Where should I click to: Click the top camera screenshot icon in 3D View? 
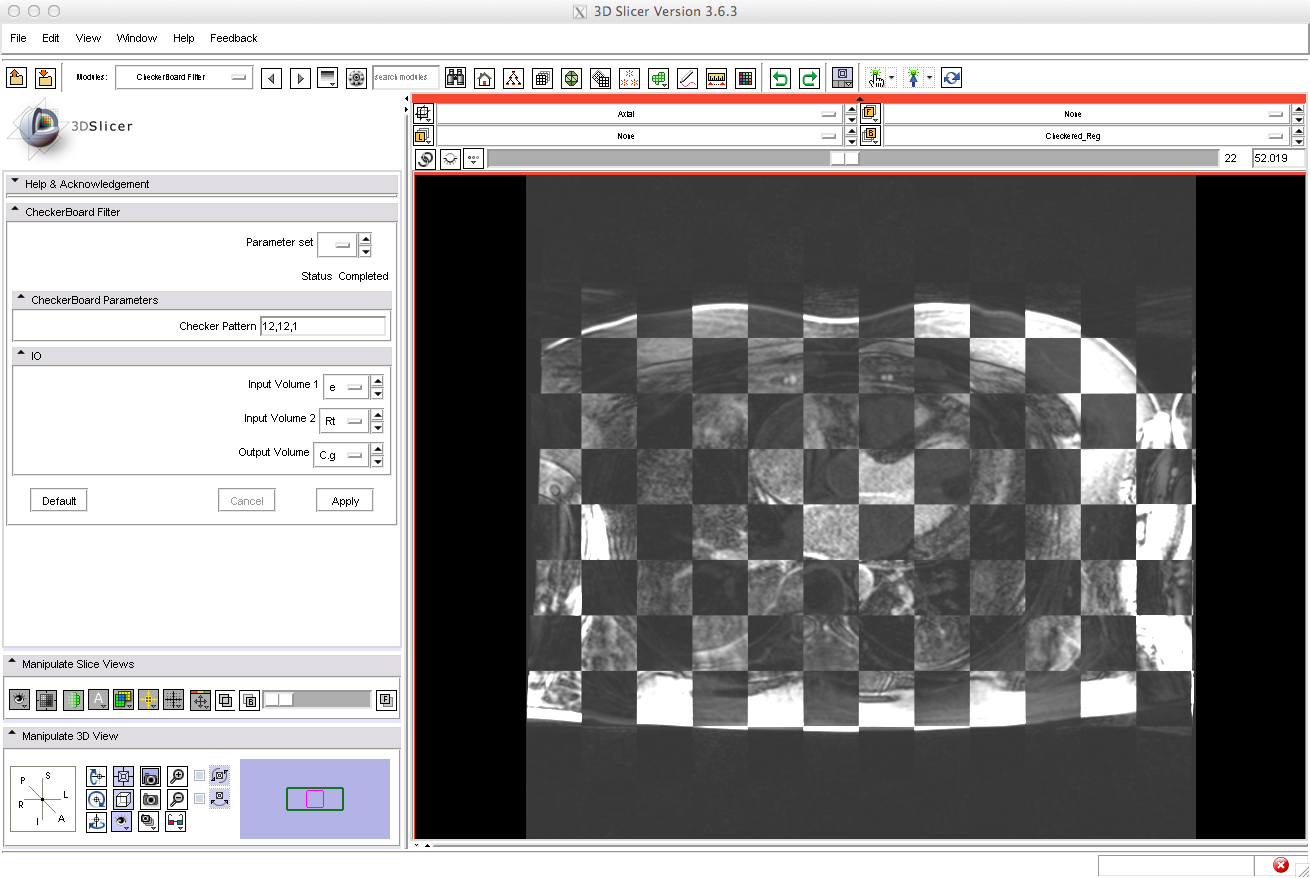(x=150, y=776)
